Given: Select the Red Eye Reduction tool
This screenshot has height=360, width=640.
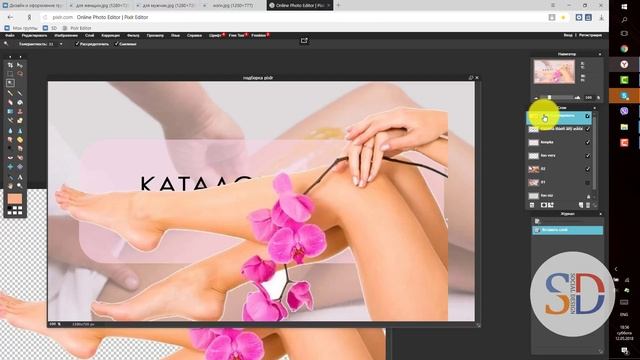Looking at the screenshot, I should (10, 158).
